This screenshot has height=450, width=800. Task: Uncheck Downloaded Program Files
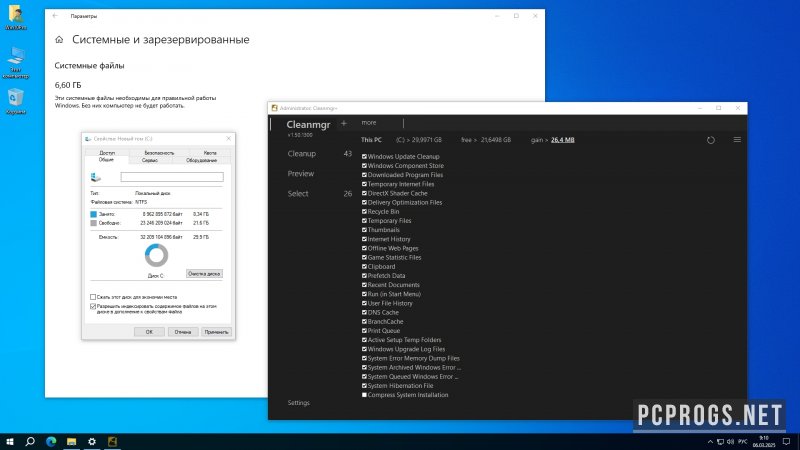coord(364,175)
